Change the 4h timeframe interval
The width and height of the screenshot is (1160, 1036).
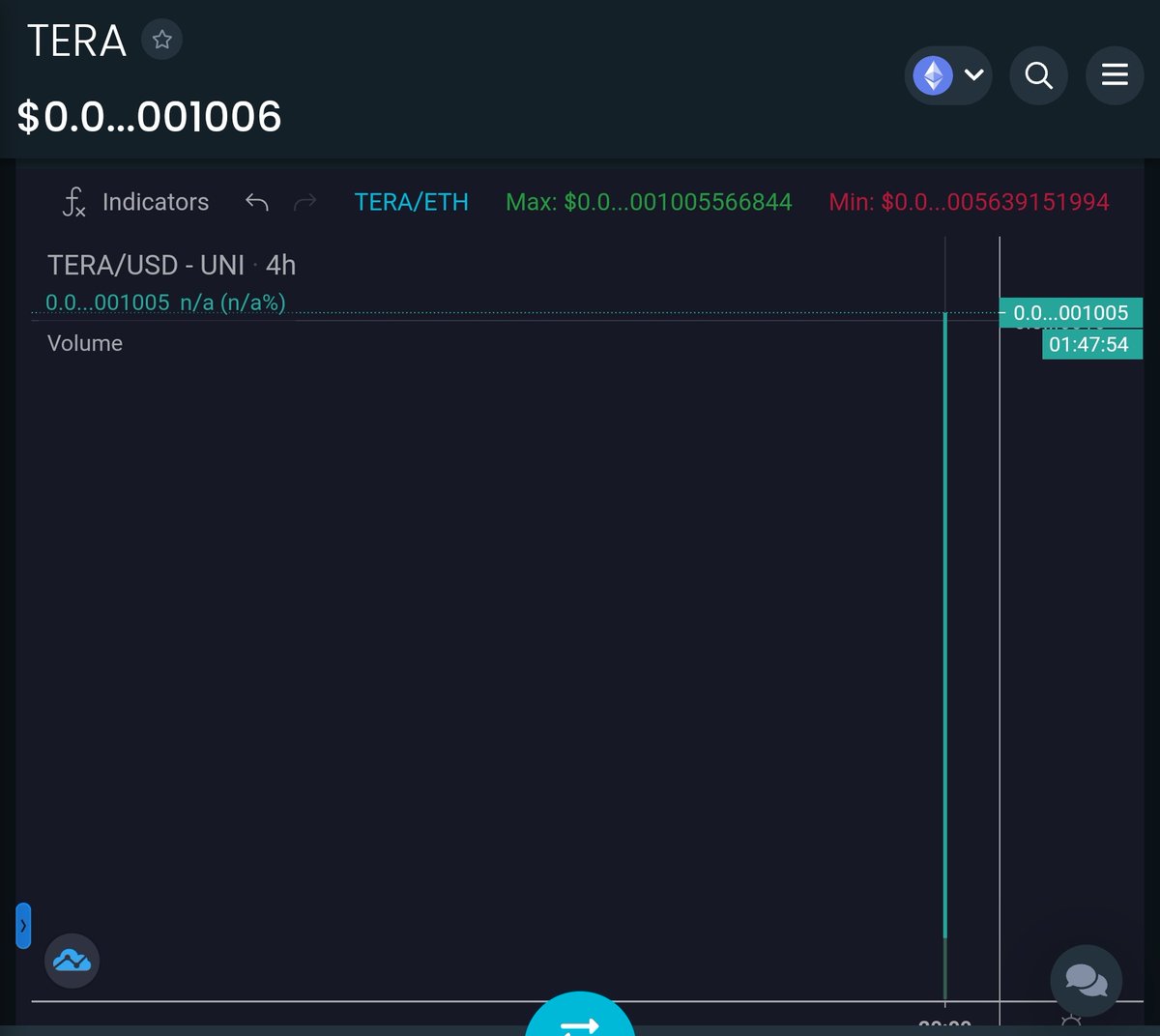(x=280, y=265)
